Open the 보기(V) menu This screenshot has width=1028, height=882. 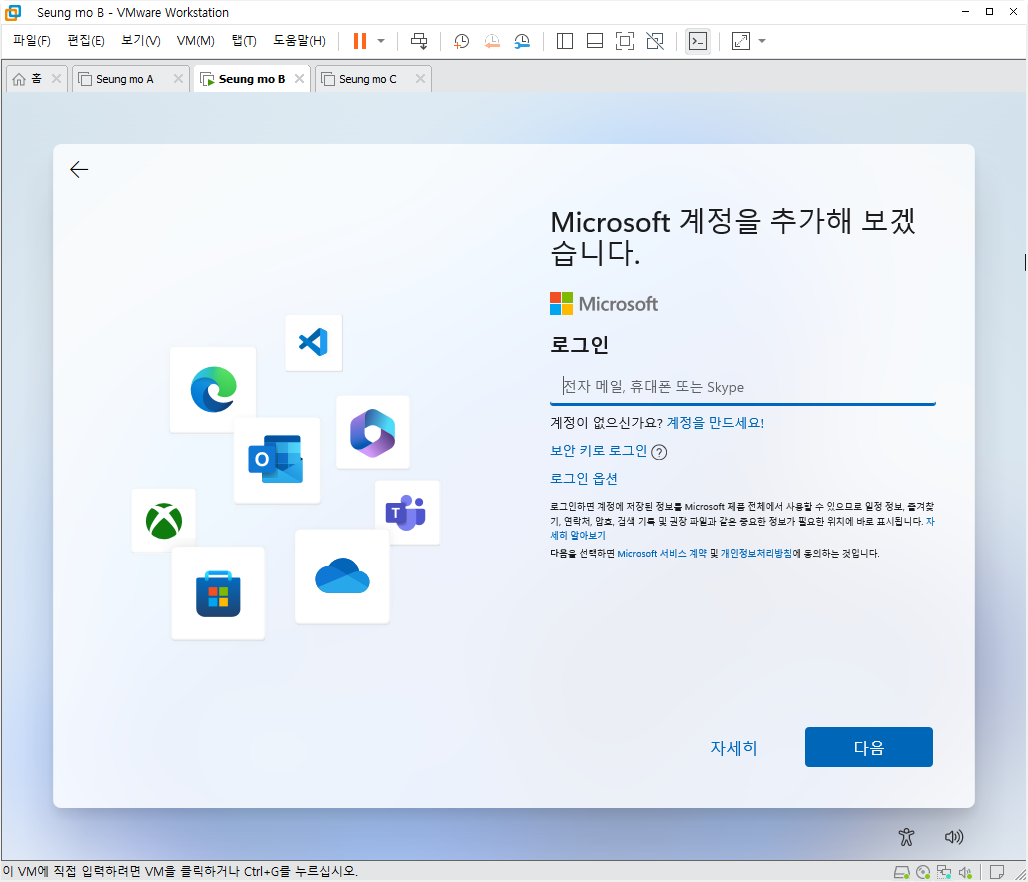point(141,41)
